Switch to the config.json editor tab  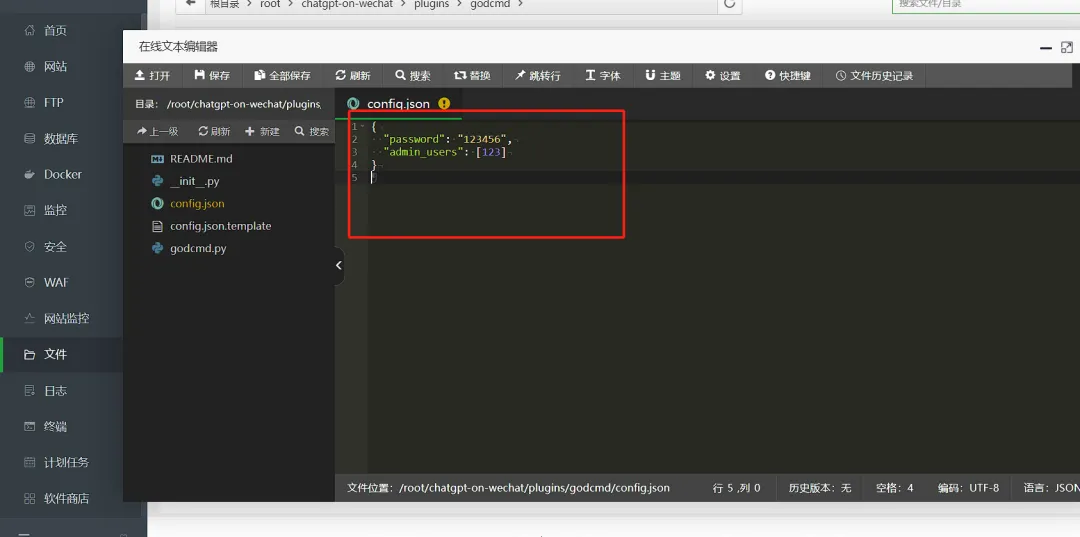[x=398, y=104]
